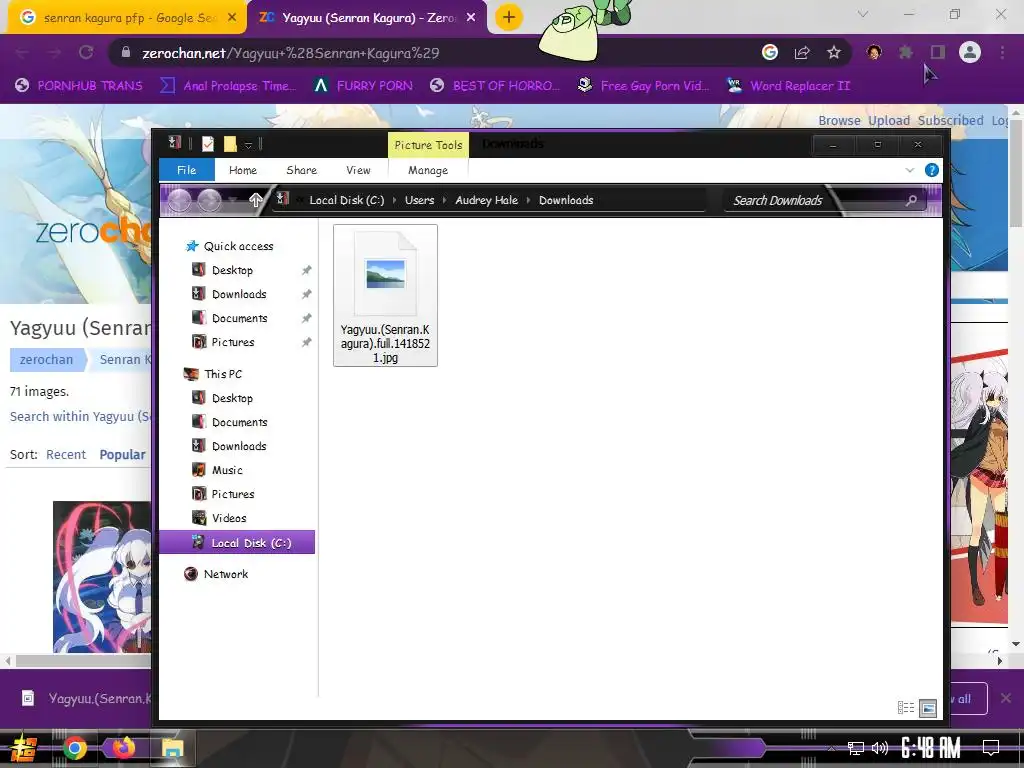Select Quick access in navigation pane
Image resolution: width=1024 pixels, height=768 pixels.
[238, 246]
